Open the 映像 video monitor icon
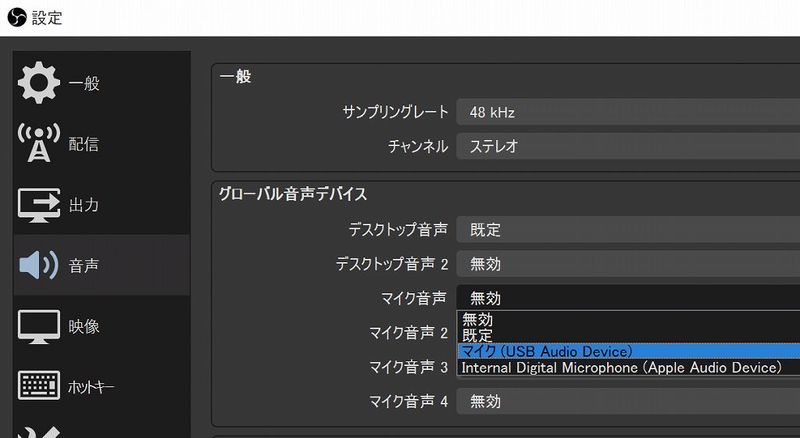The width and height of the screenshot is (800, 438). coord(39,326)
